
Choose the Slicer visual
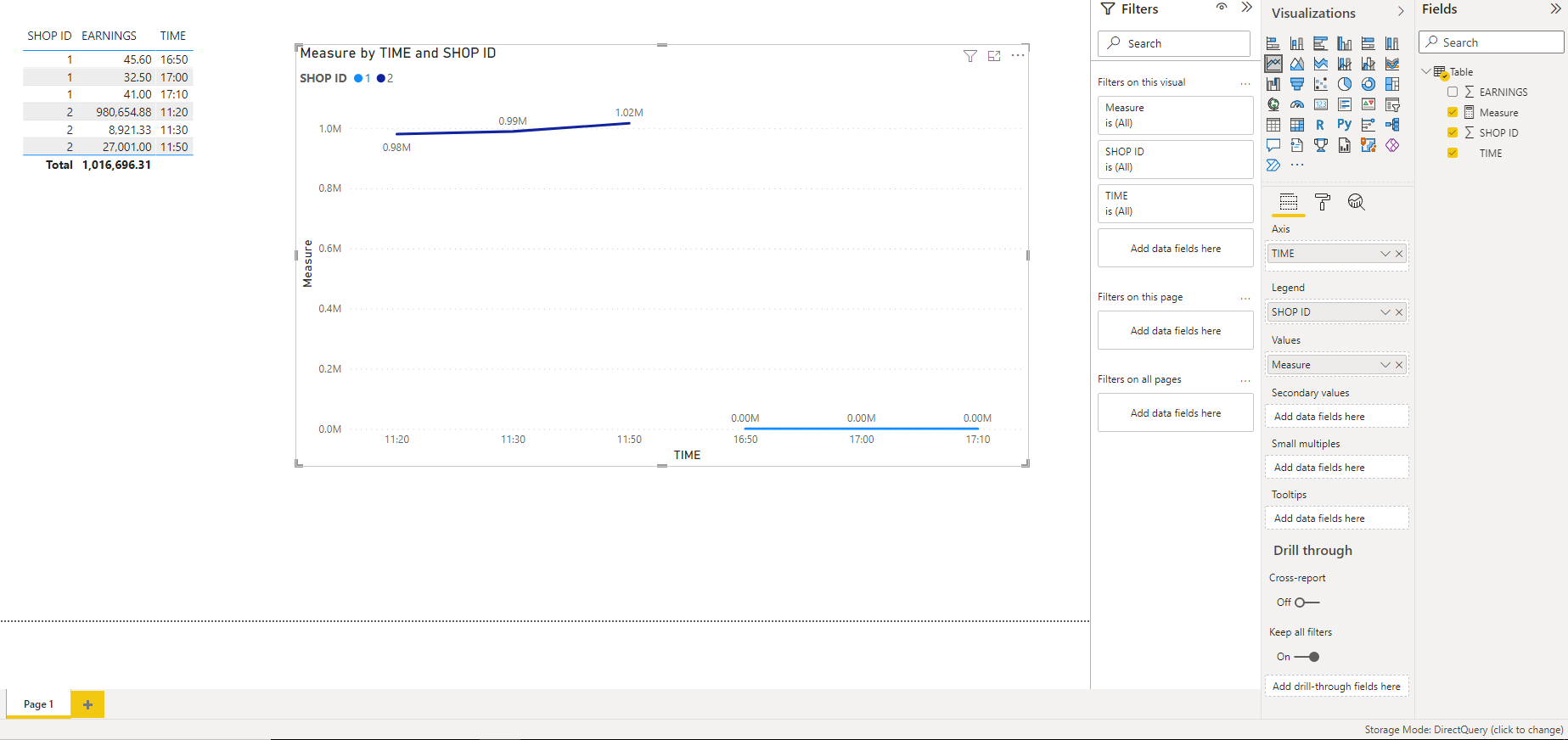(x=1392, y=104)
